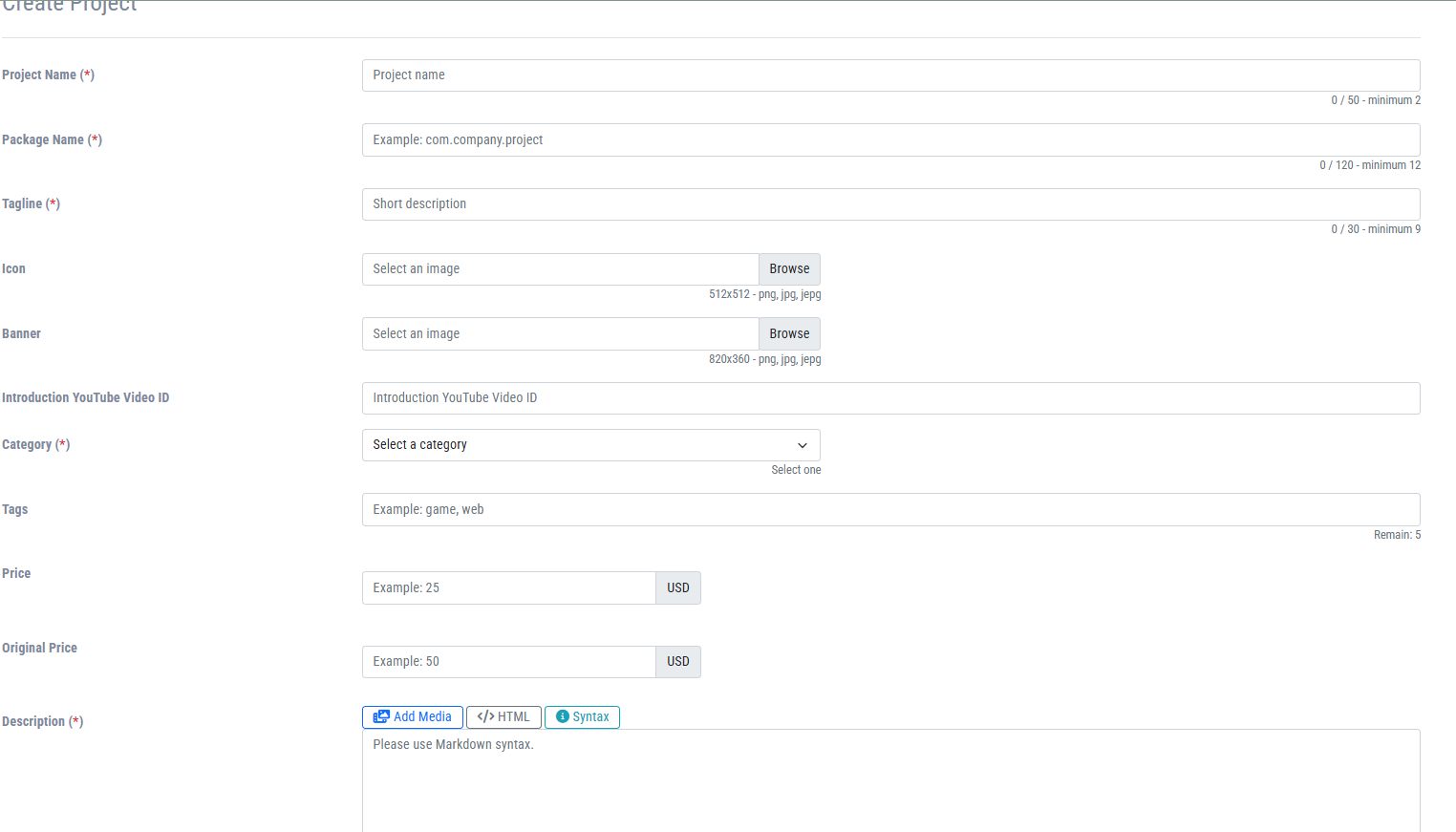
Task: Focus the Project Name input field
Action: point(890,75)
